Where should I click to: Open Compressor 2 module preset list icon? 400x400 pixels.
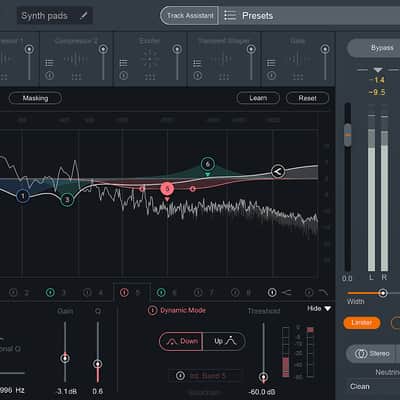[x=49, y=63]
